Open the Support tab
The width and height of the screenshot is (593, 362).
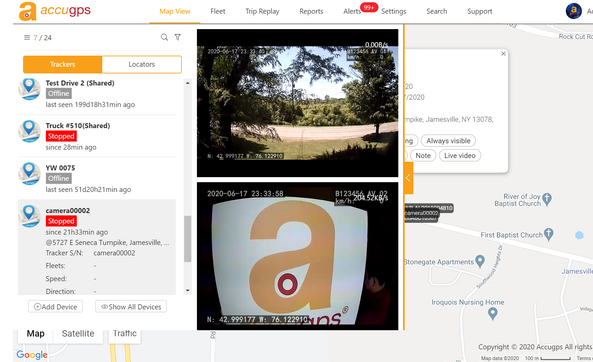pos(480,11)
